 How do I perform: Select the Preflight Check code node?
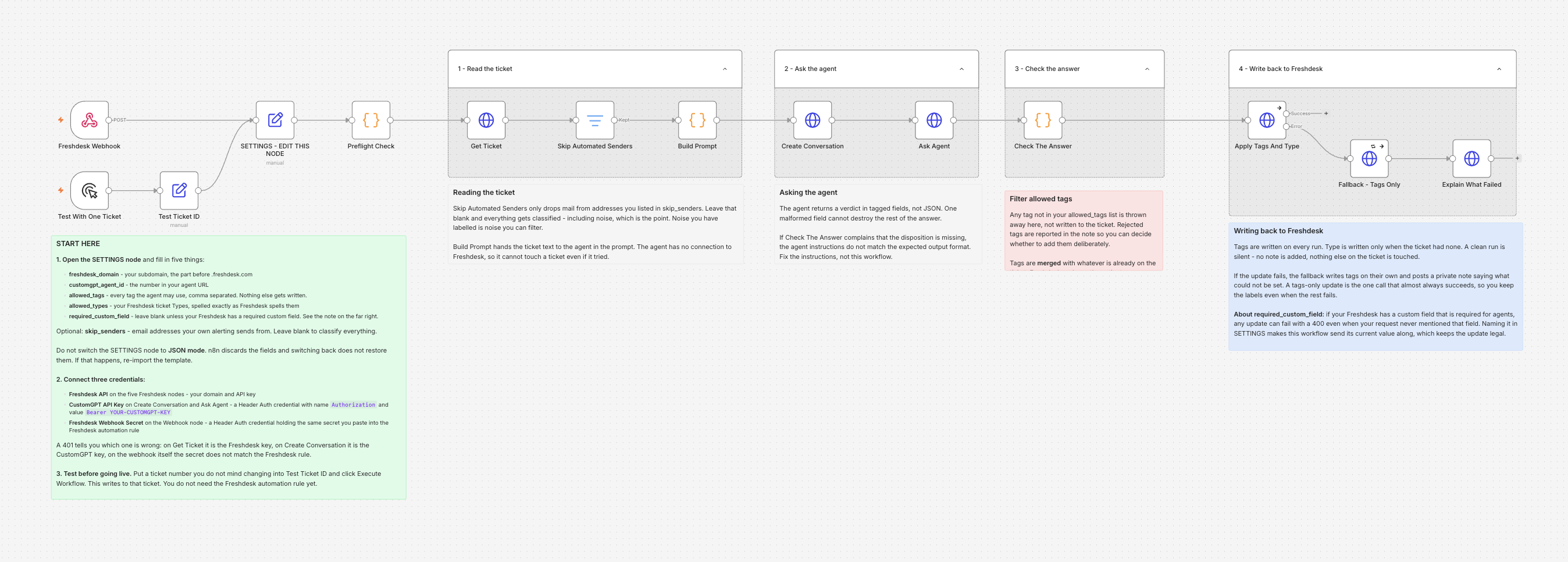(370, 120)
